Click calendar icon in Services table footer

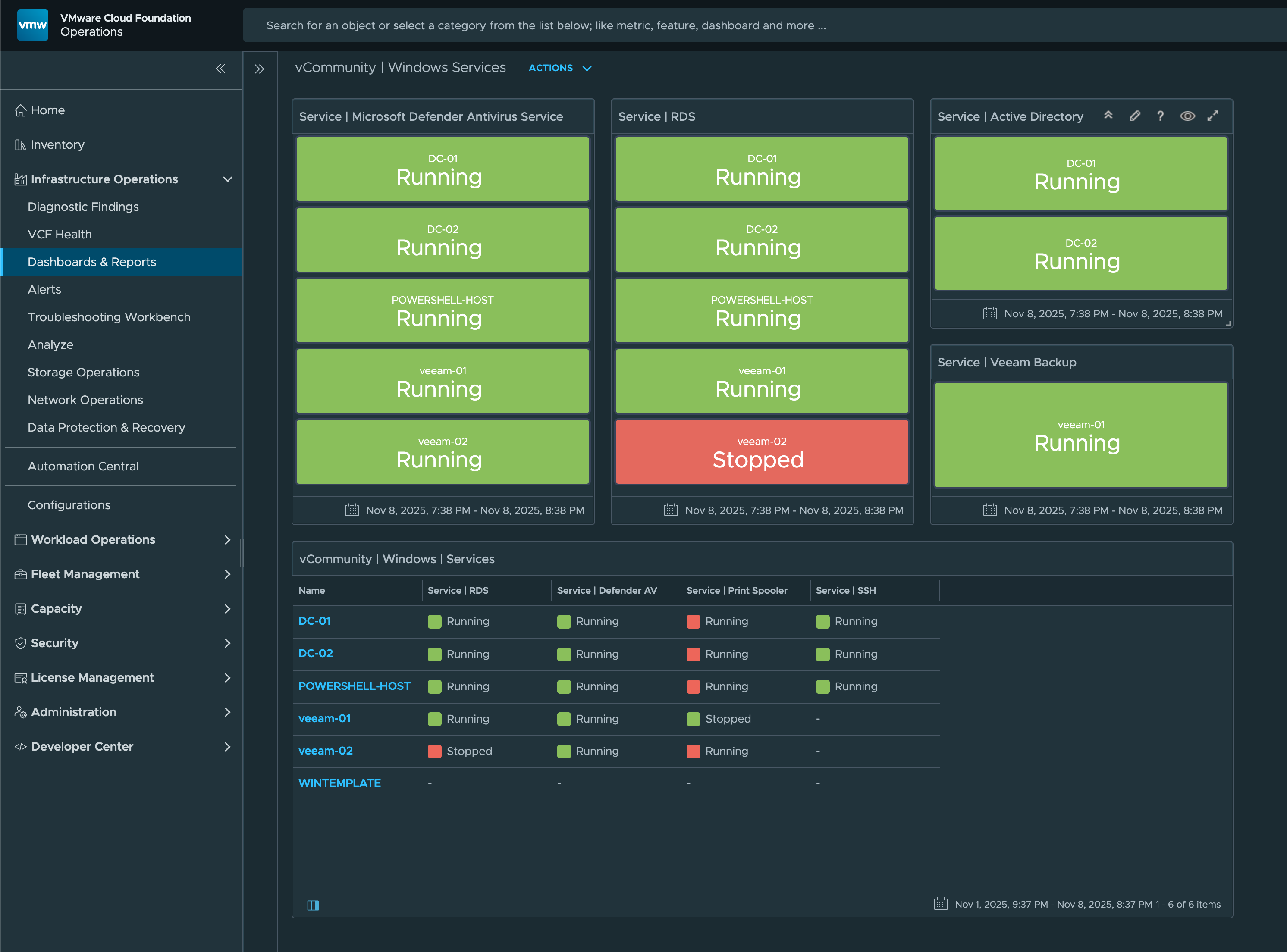[941, 904]
